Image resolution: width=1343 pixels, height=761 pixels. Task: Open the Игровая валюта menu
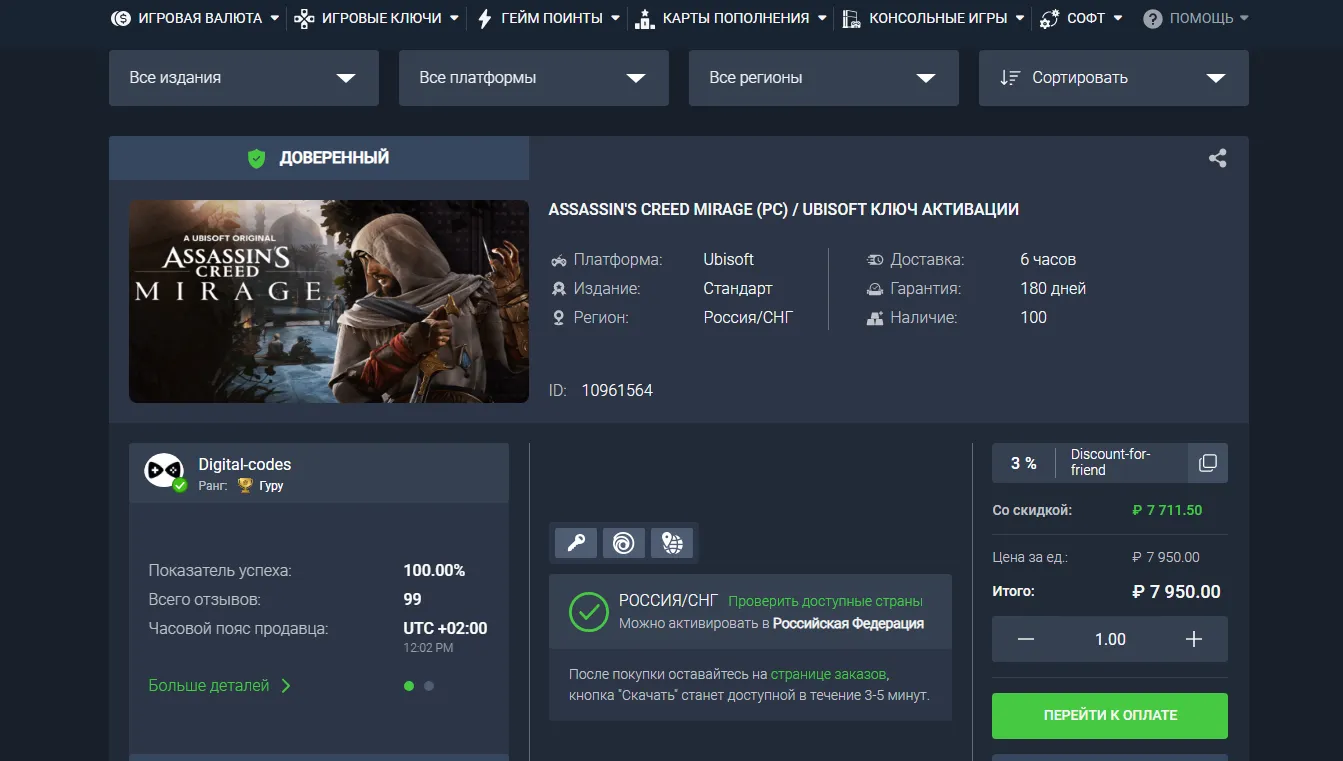pyautogui.click(x=195, y=18)
